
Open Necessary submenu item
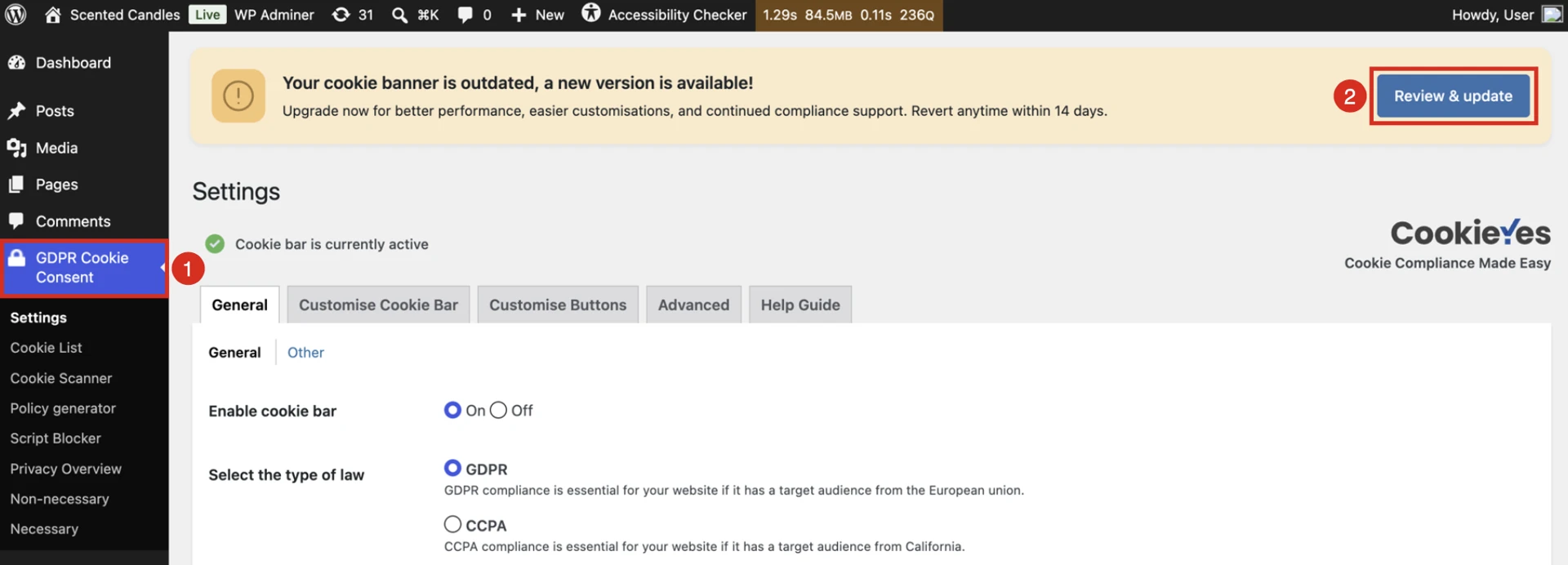pyautogui.click(x=44, y=529)
